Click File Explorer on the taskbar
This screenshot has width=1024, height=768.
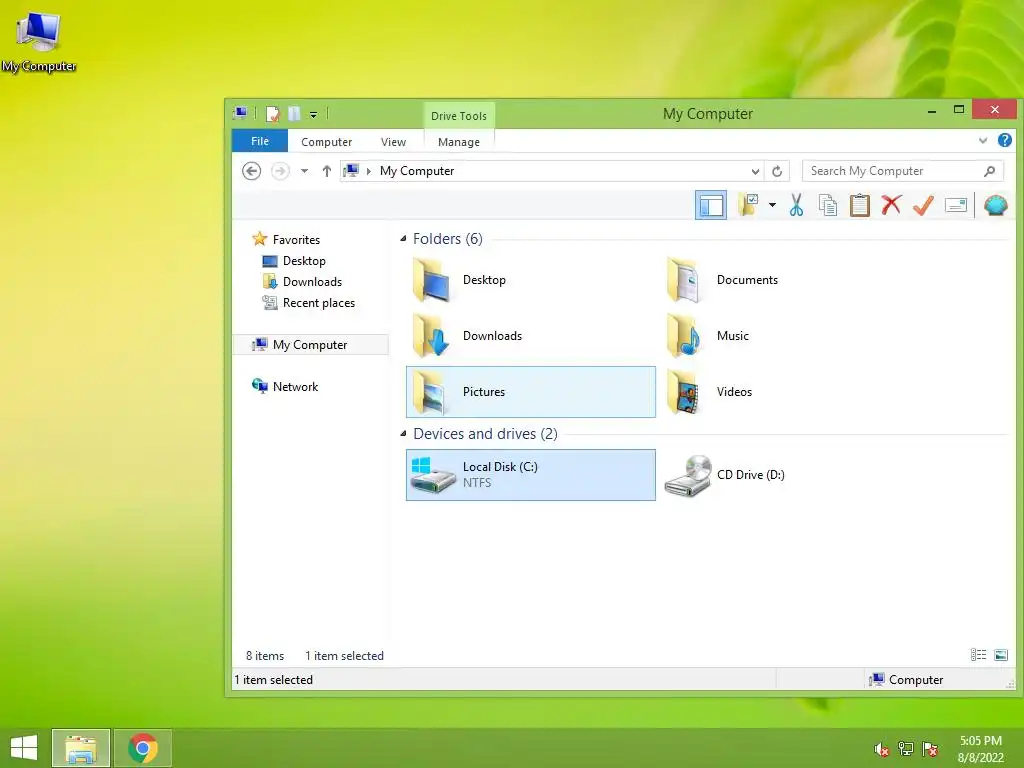pyautogui.click(x=80, y=748)
